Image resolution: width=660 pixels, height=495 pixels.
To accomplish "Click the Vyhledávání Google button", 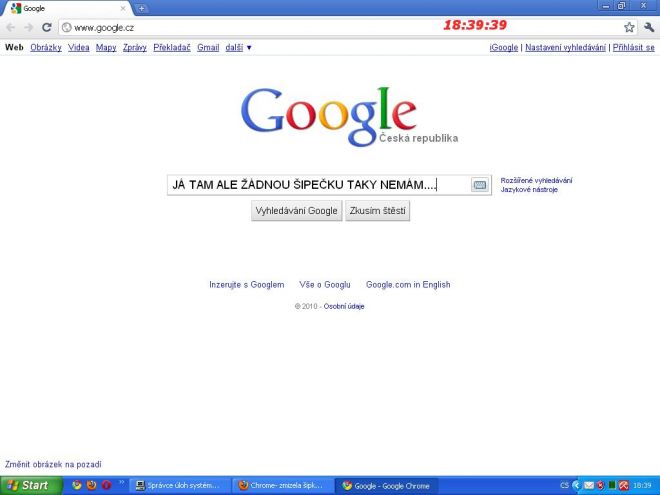I will point(297,210).
